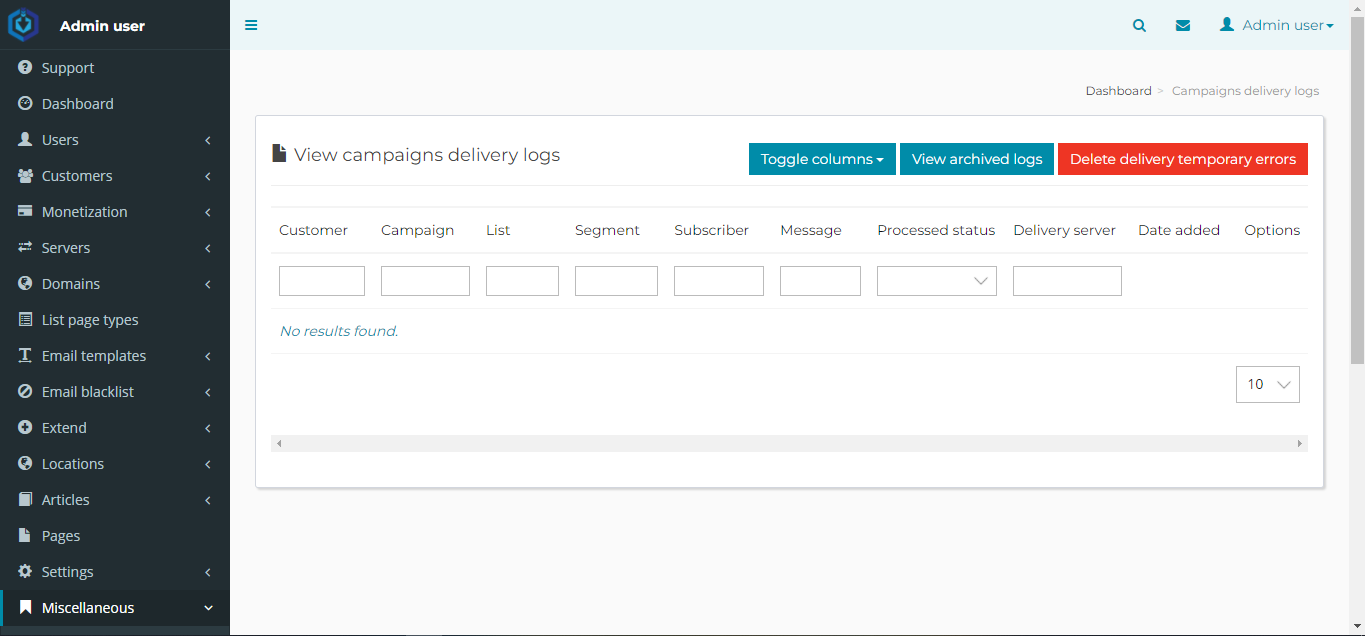Click the MailWizz shield logo icon
This screenshot has height=636, width=1365.
(x=22, y=24)
